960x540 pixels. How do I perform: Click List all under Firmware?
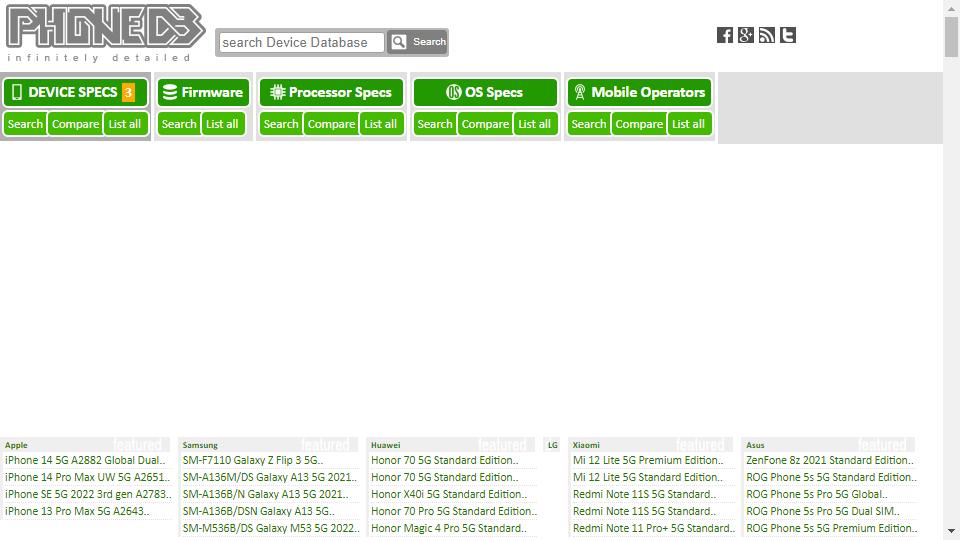[x=222, y=124]
